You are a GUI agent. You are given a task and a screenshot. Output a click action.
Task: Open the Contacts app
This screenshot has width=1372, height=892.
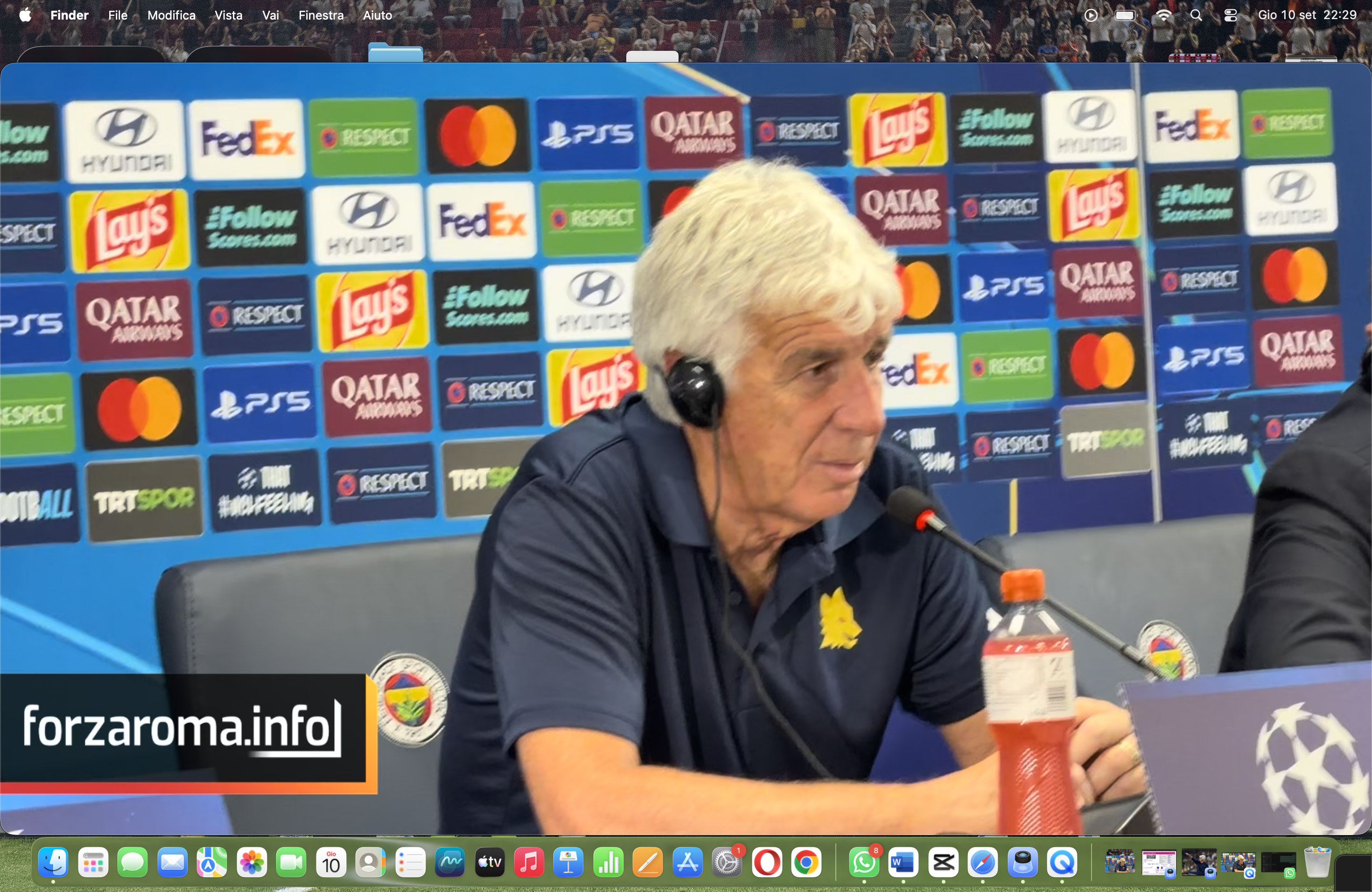(x=370, y=863)
